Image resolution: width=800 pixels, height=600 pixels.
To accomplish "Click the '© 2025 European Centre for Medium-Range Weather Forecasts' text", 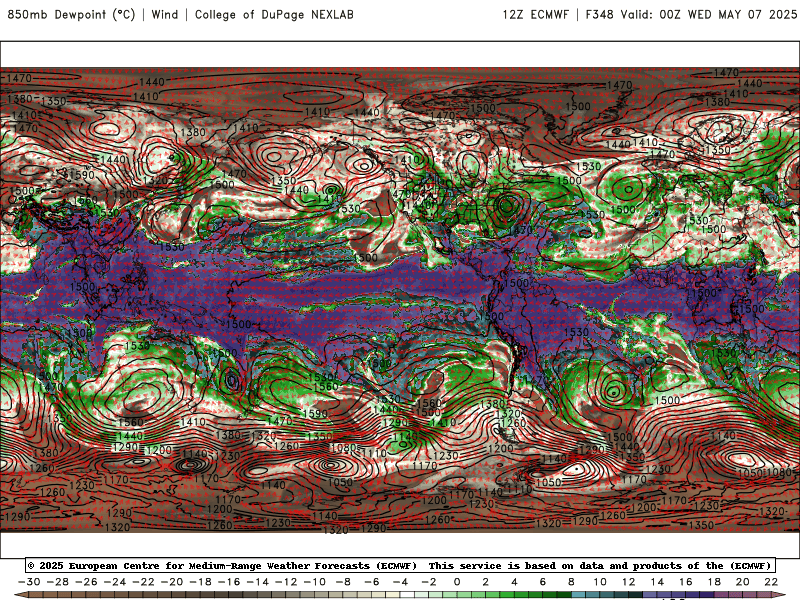I will click(x=222, y=565).
